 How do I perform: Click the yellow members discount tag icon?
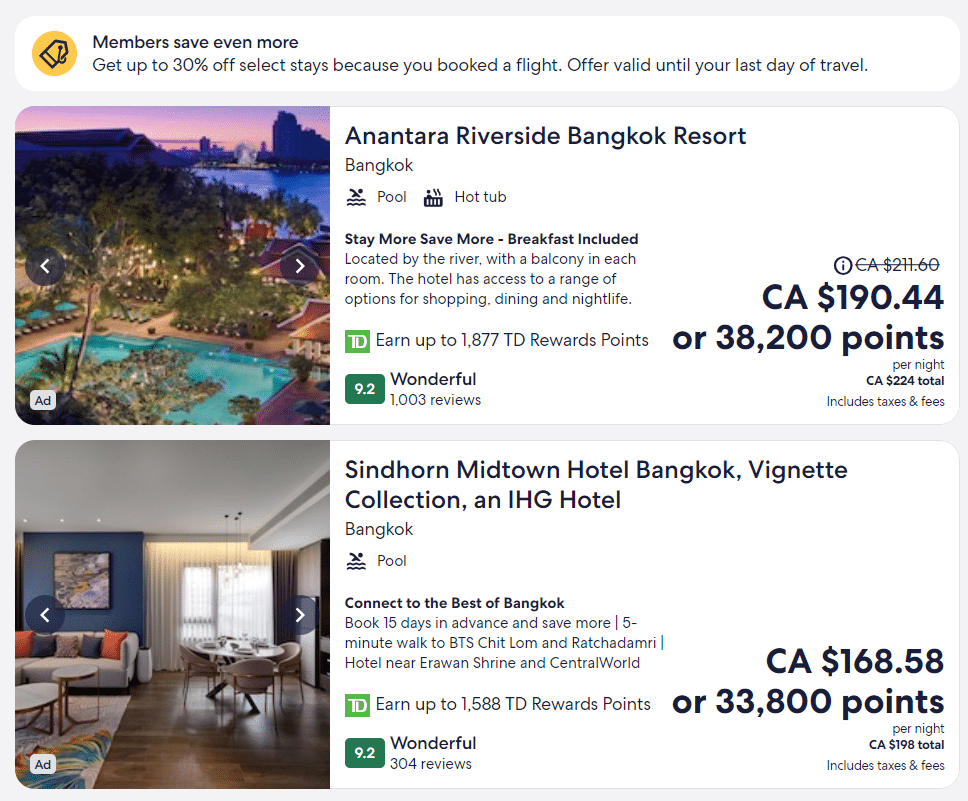point(54,54)
